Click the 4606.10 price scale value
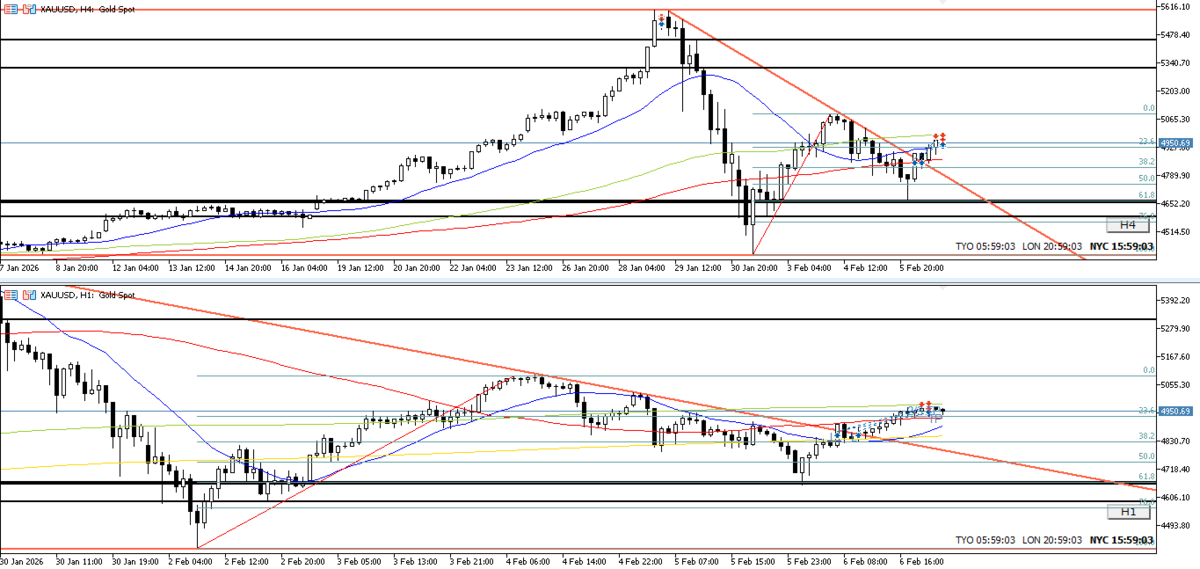 1176,497
